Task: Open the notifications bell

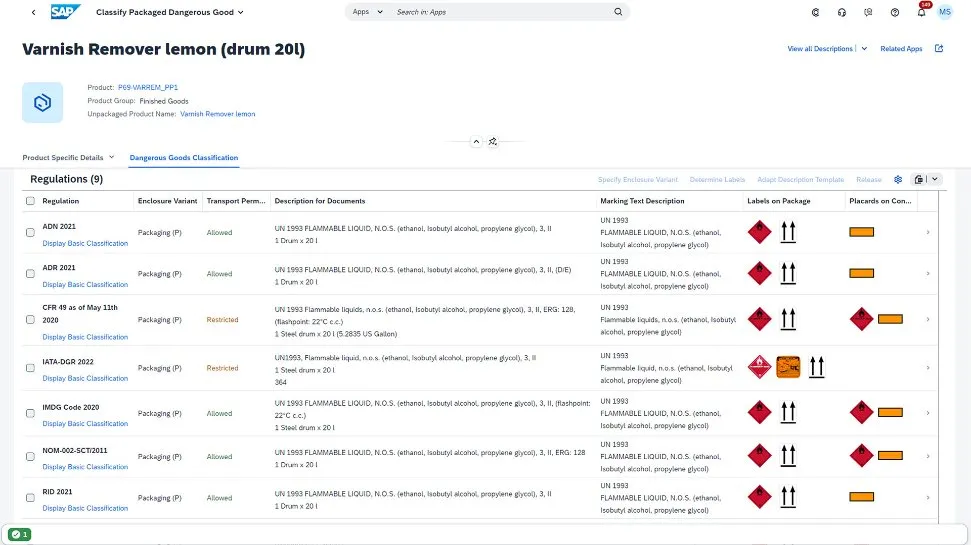Action: [921, 13]
